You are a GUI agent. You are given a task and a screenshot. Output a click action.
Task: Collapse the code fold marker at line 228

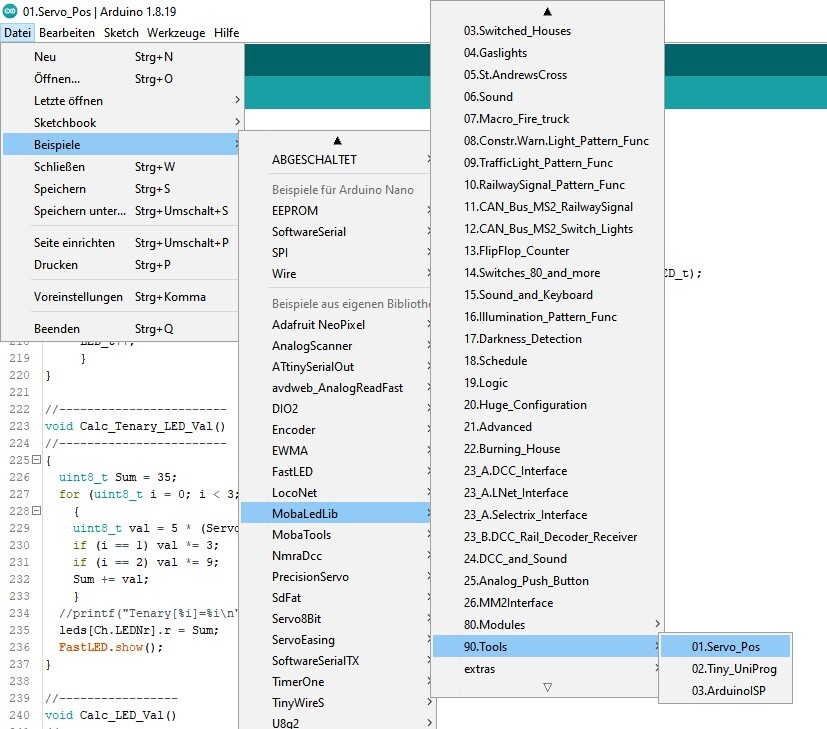36,510
